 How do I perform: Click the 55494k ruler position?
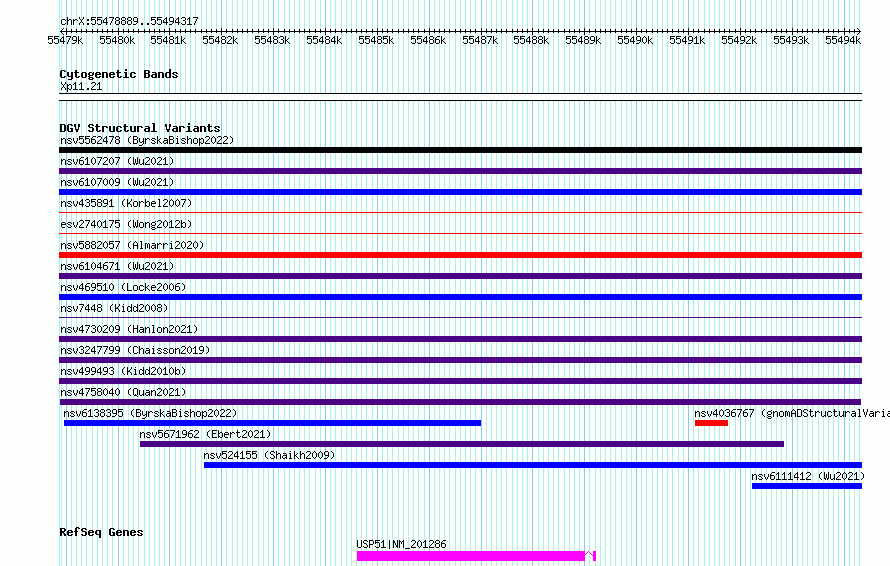tap(843, 40)
